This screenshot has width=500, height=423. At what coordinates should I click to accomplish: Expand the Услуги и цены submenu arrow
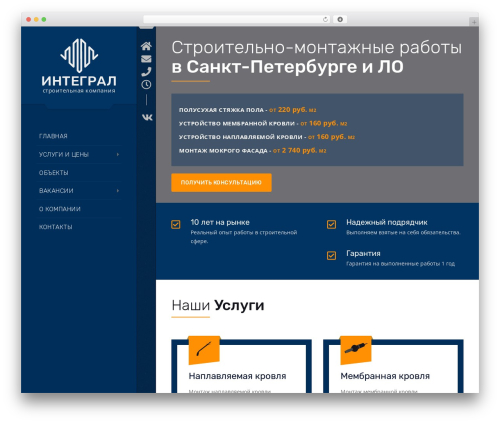118,154
